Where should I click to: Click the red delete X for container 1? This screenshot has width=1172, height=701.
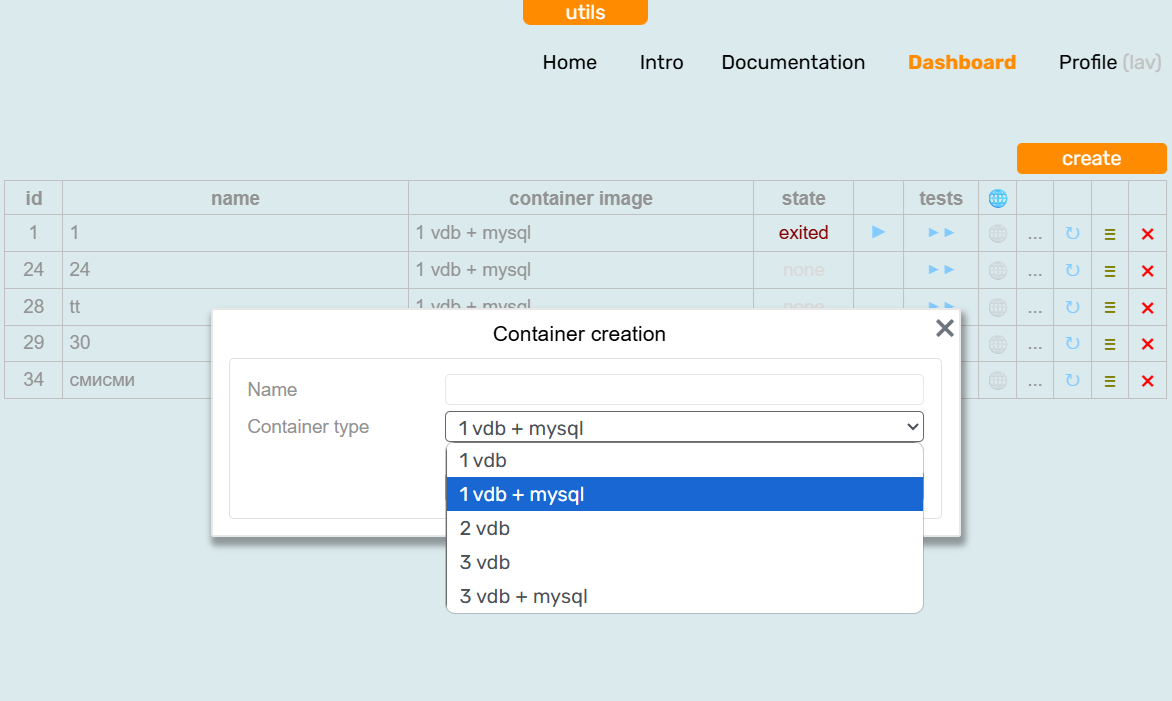point(1147,234)
